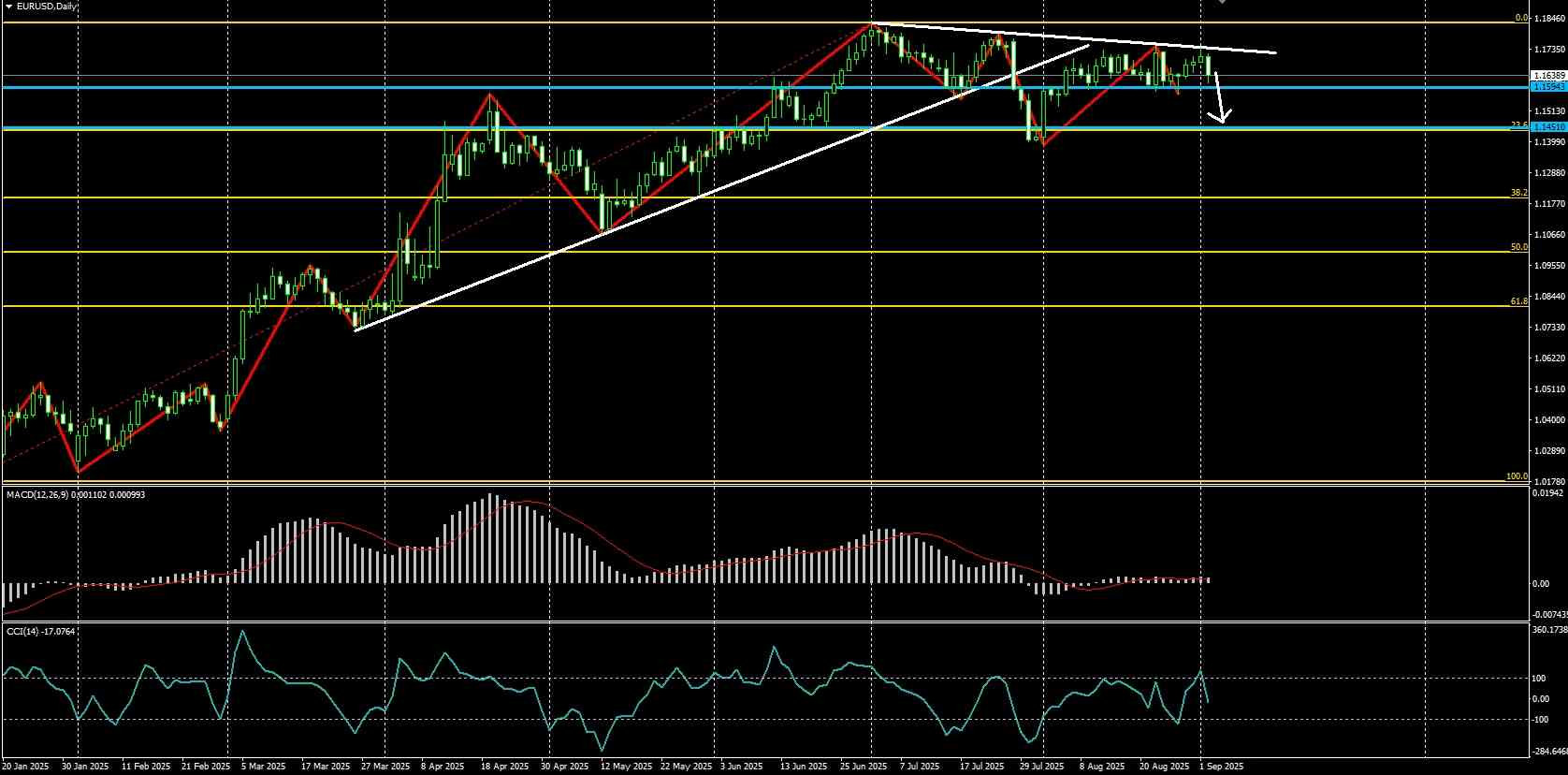Viewport: 1568px width, 775px height.
Task: Click the 1.01780 price scale value
Action: (1548, 481)
